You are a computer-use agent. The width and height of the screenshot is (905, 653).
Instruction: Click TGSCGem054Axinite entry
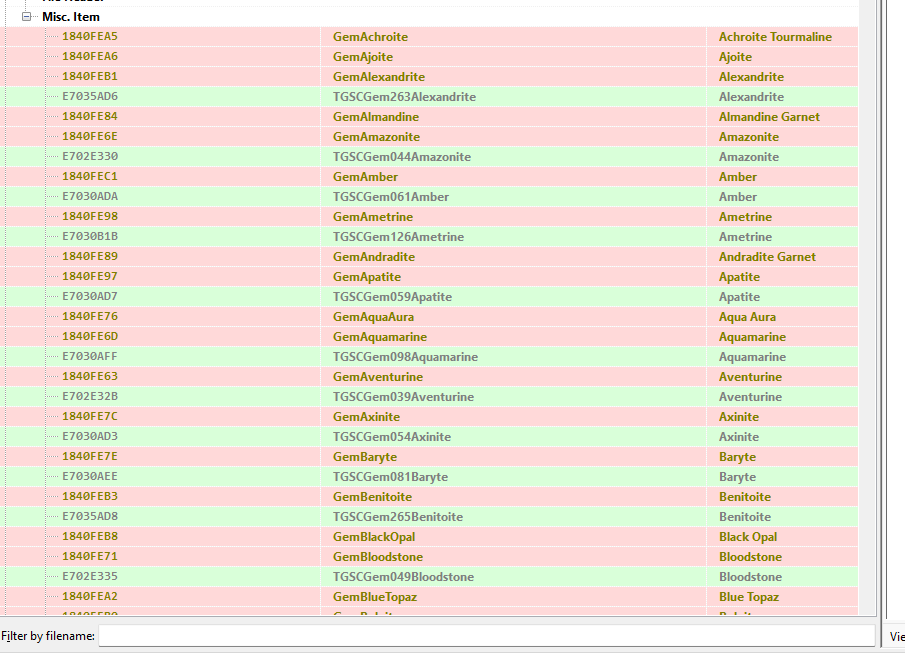pos(392,437)
